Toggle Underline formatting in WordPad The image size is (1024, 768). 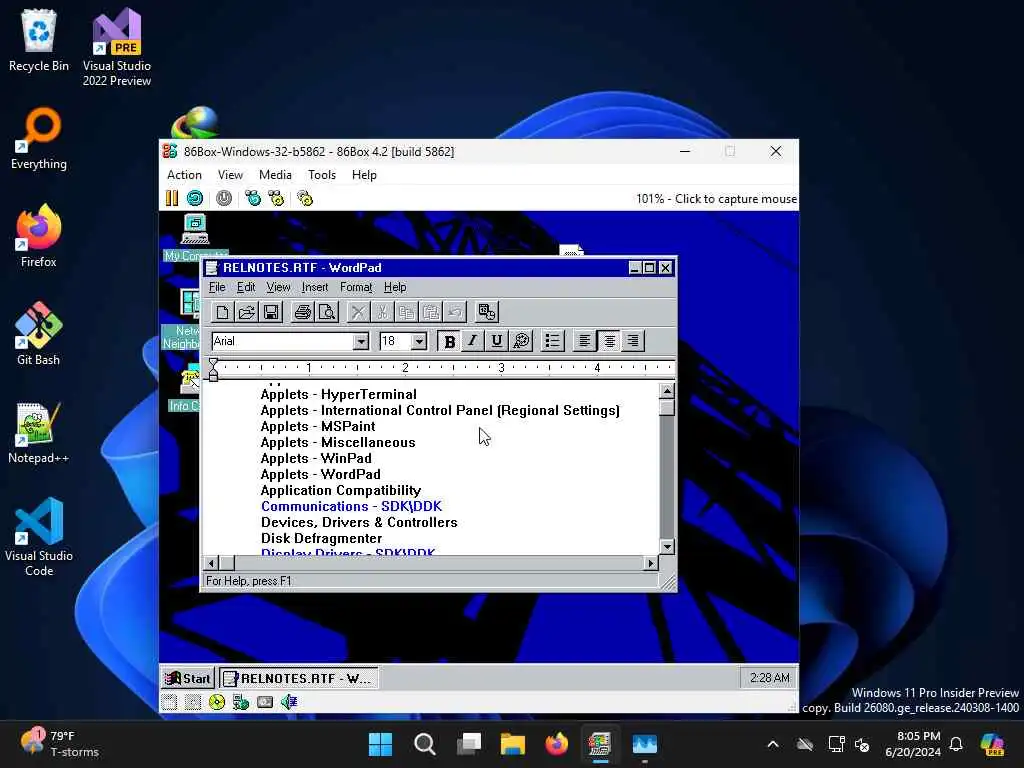(x=496, y=341)
